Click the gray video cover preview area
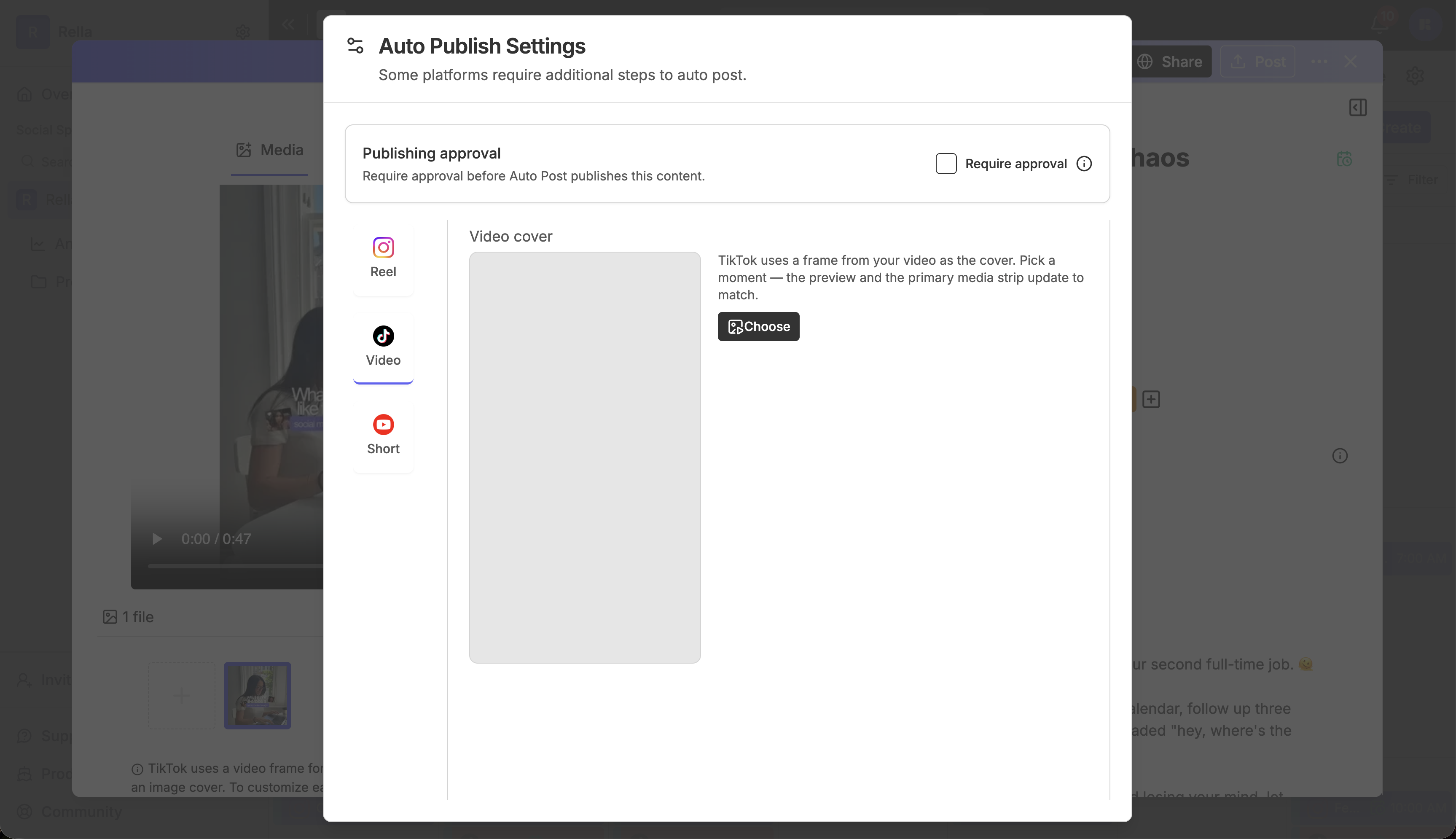1456x839 pixels. point(585,457)
